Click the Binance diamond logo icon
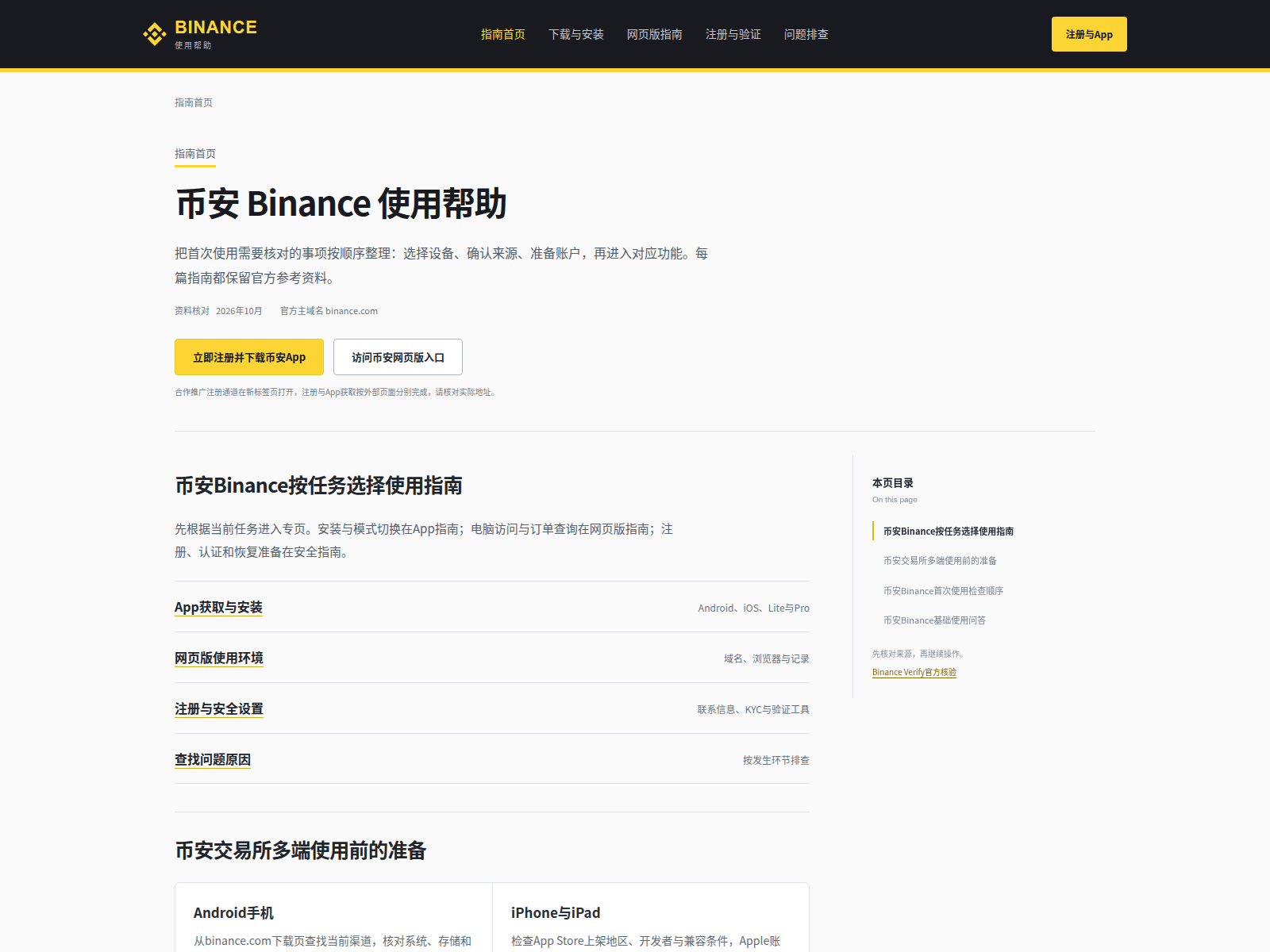 (154, 34)
